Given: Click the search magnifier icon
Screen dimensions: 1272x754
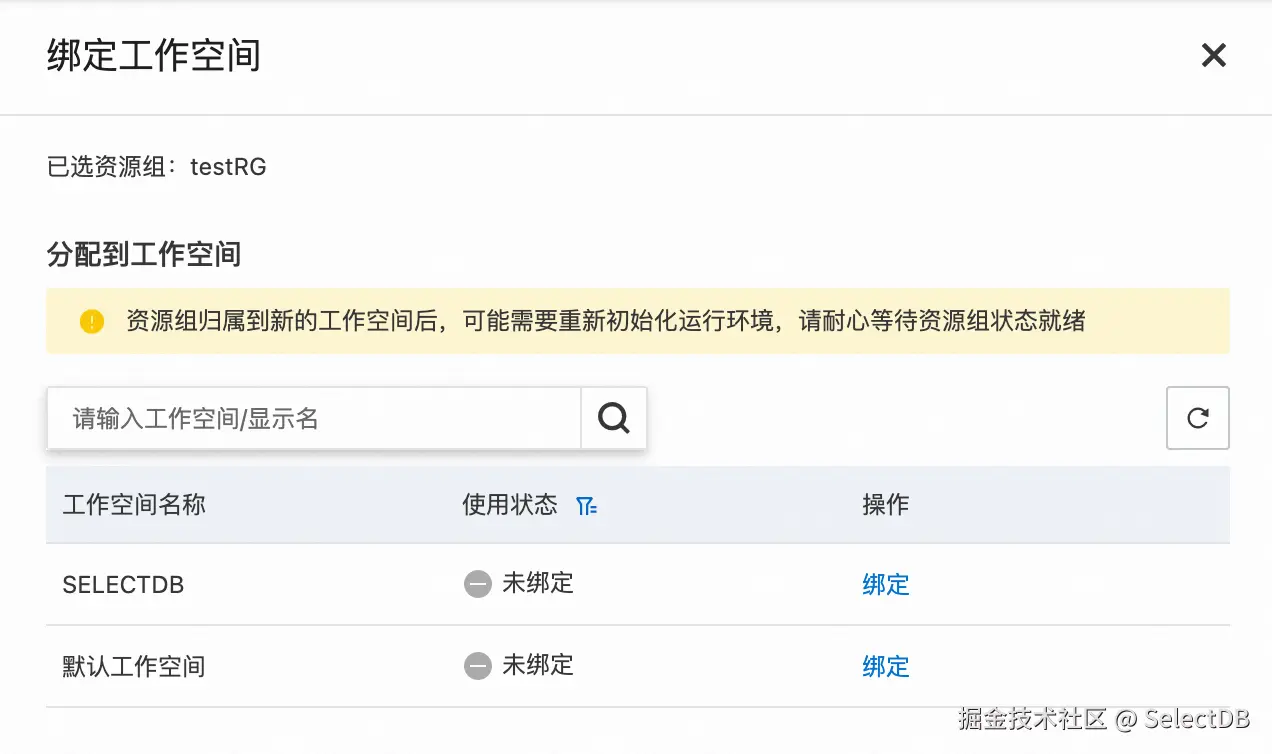Looking at the screenshot, I should pos(614,418).
